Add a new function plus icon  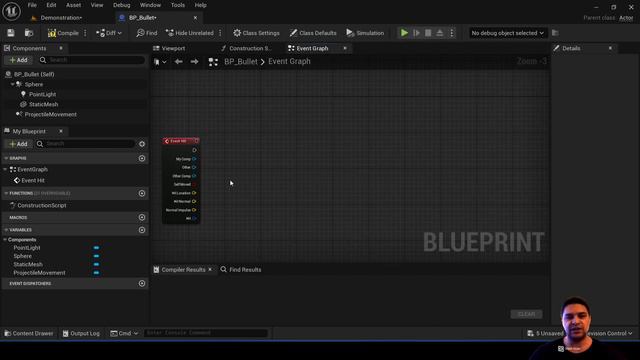pyautogui.click(x=142, y=193)
